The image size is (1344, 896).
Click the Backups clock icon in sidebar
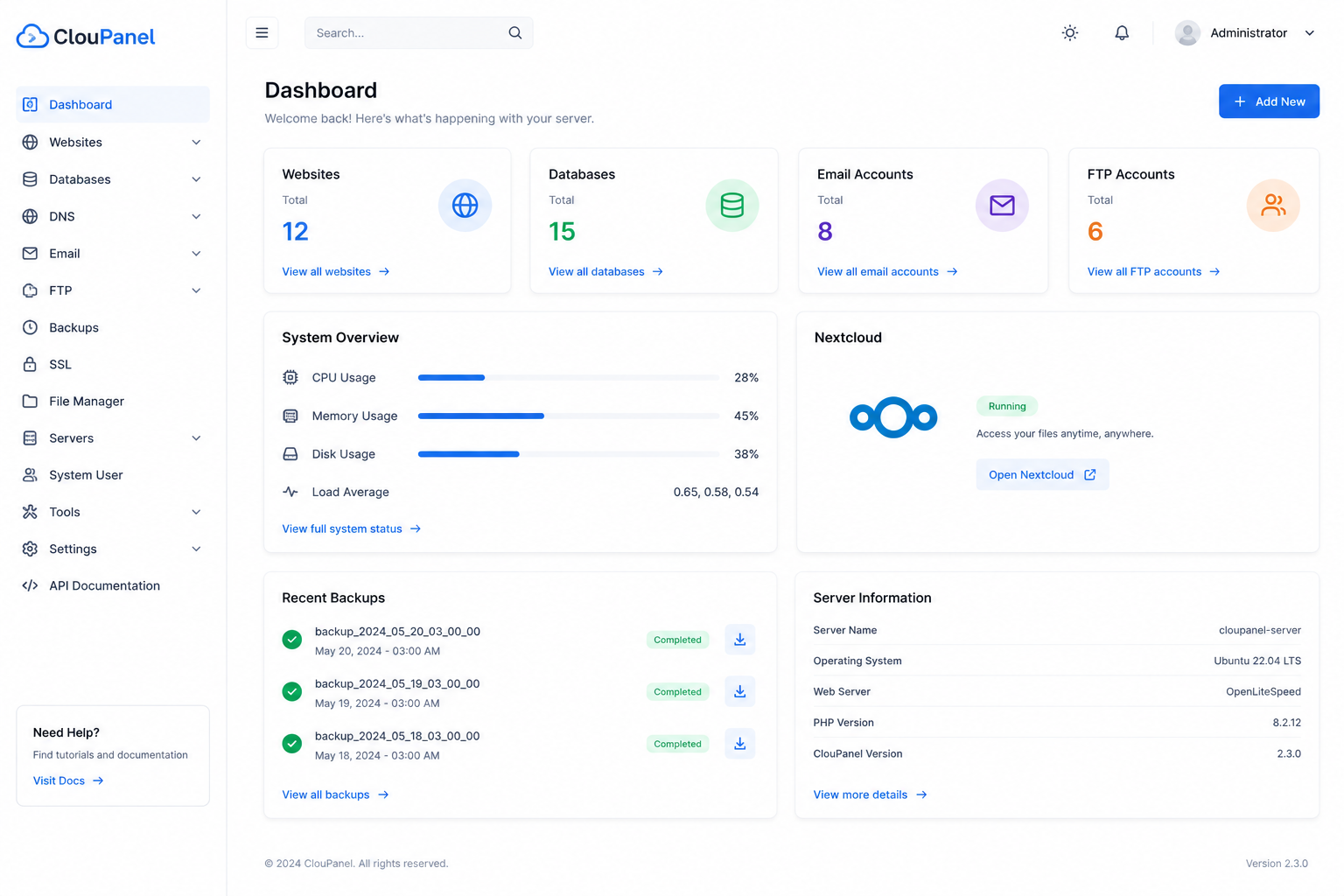[x=30, y=327]
